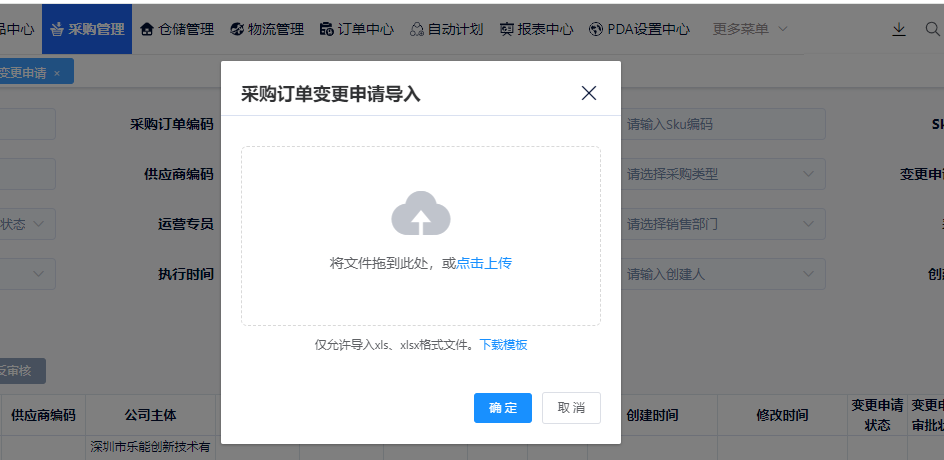
Task: Close the 采购订单变更申请导入 dialog
Action: coord(588,93)
